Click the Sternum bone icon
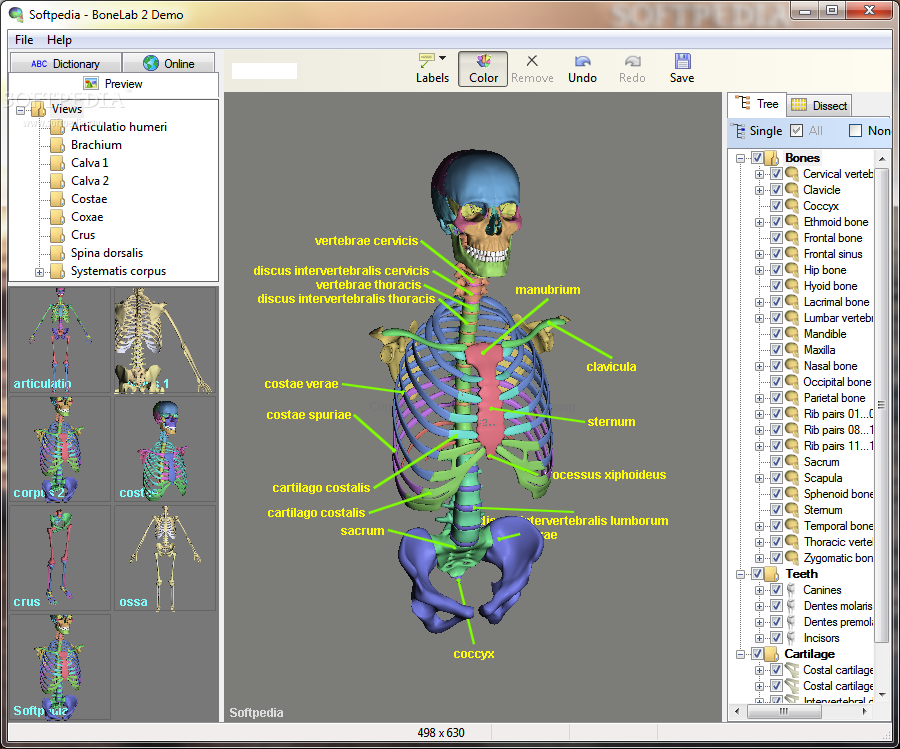Image resolution: width=900 pixels, height=749 pixels. click(792, 510)
